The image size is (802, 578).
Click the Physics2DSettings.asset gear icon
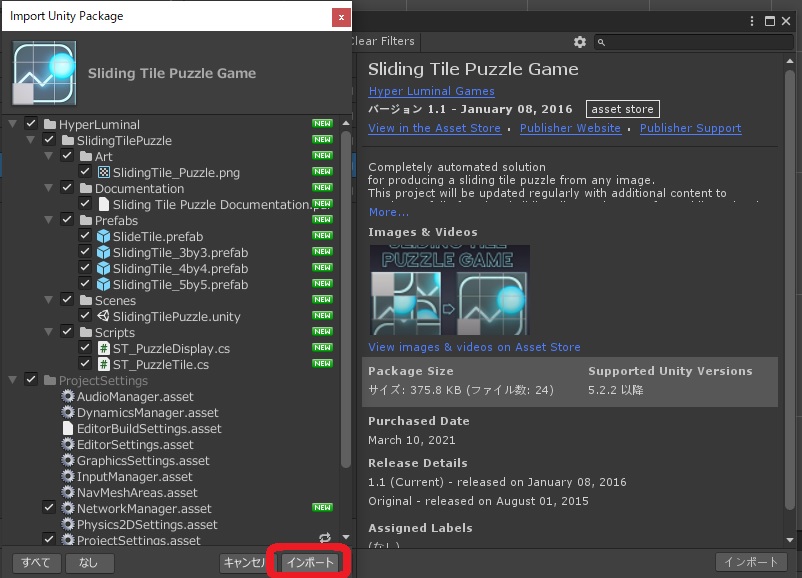pyautogui.click(x=68, y=524)
